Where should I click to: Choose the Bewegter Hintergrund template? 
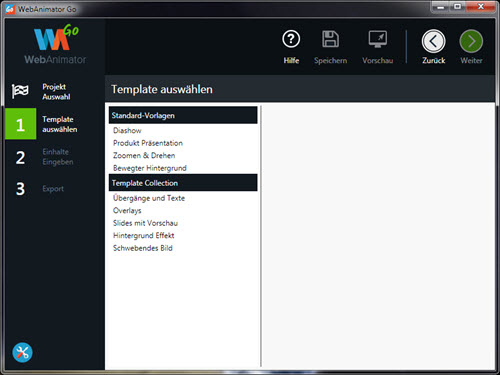149,168
